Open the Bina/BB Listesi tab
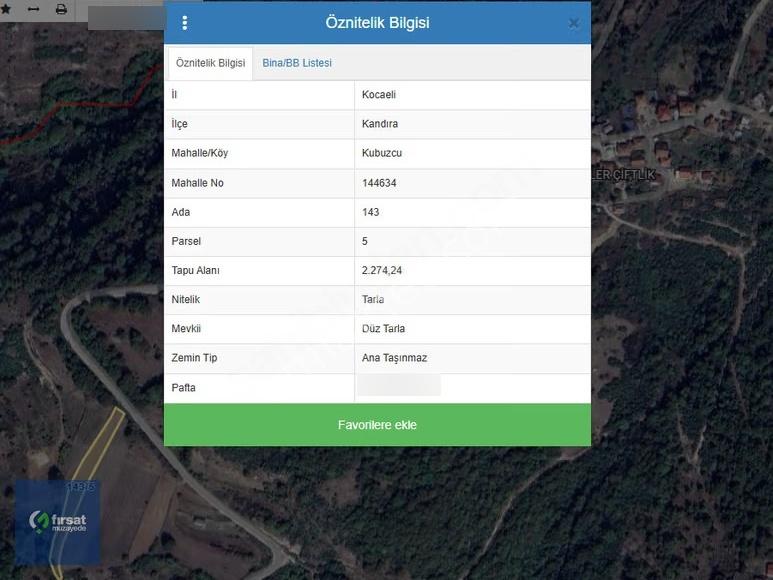The height and width of the screenshot is (580, 773). 297,63
